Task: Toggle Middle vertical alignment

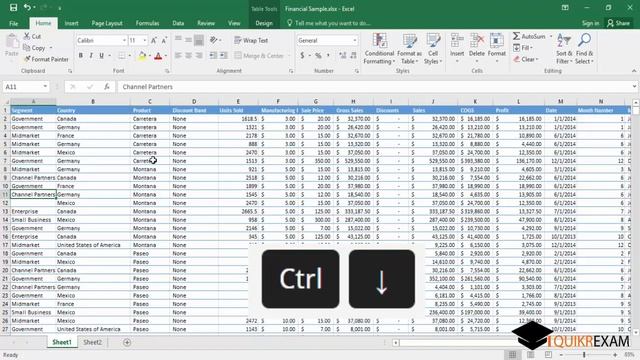Action: coord(188,40)
